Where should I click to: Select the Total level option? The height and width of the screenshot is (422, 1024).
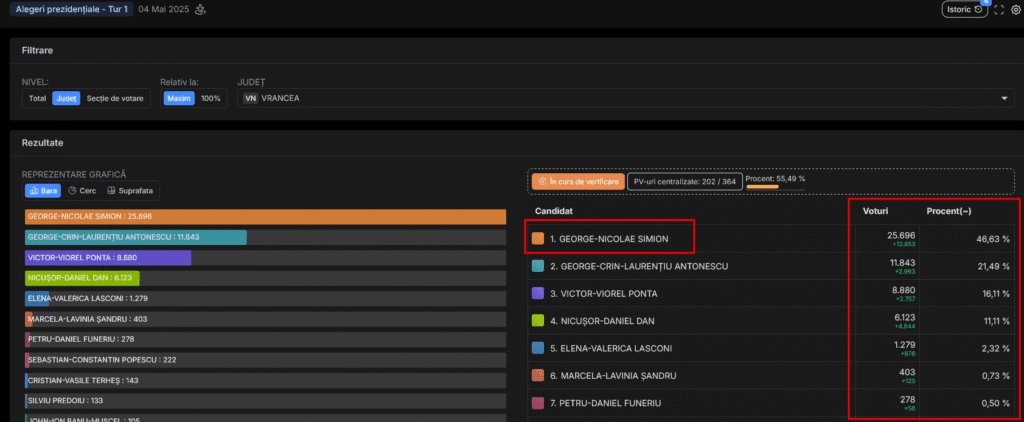(x=37, y=98)
